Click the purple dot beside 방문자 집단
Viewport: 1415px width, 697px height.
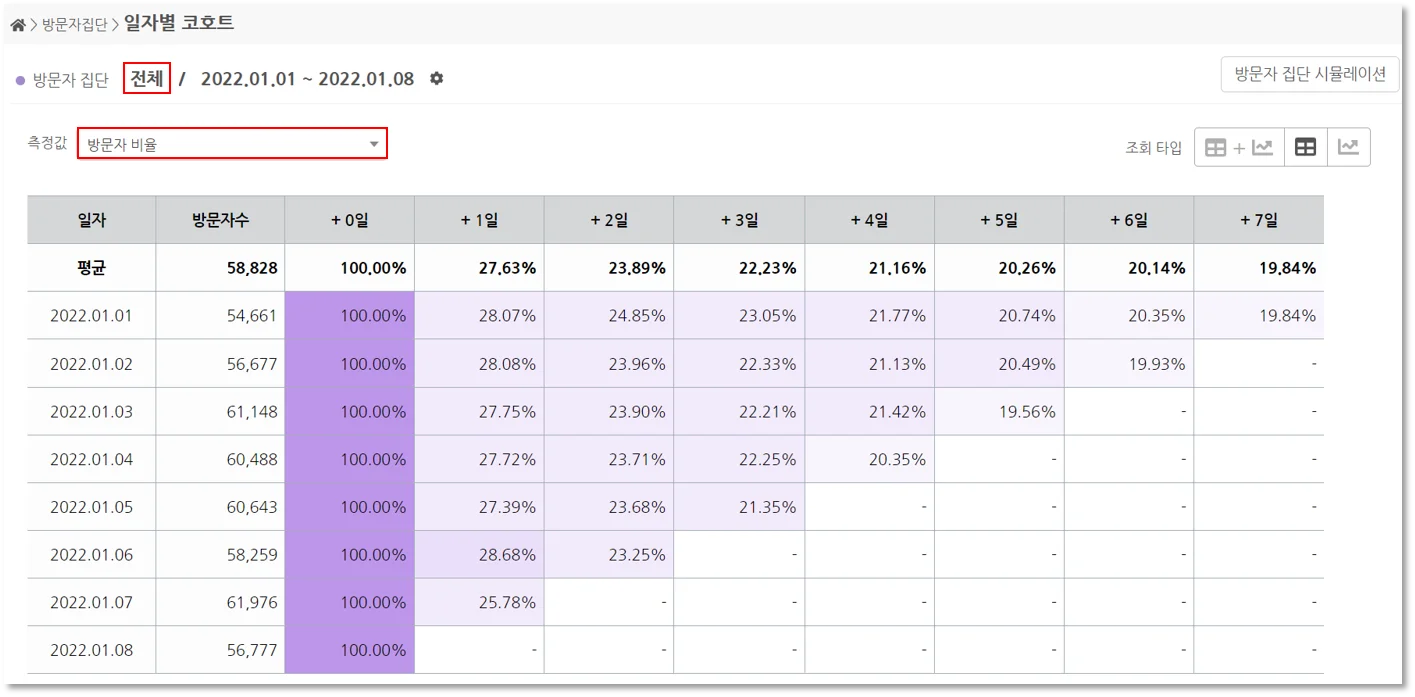tap(18, 79)
